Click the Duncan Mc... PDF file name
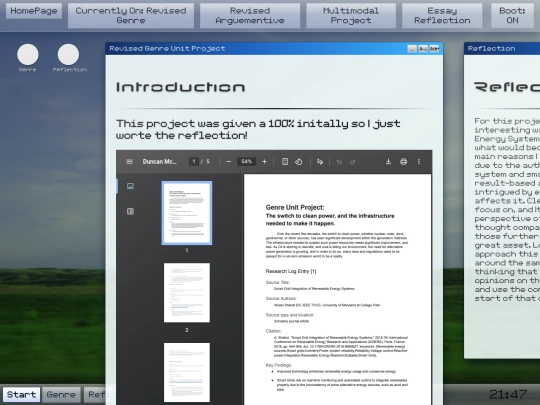Screen dimensions: 540x405 159,162
